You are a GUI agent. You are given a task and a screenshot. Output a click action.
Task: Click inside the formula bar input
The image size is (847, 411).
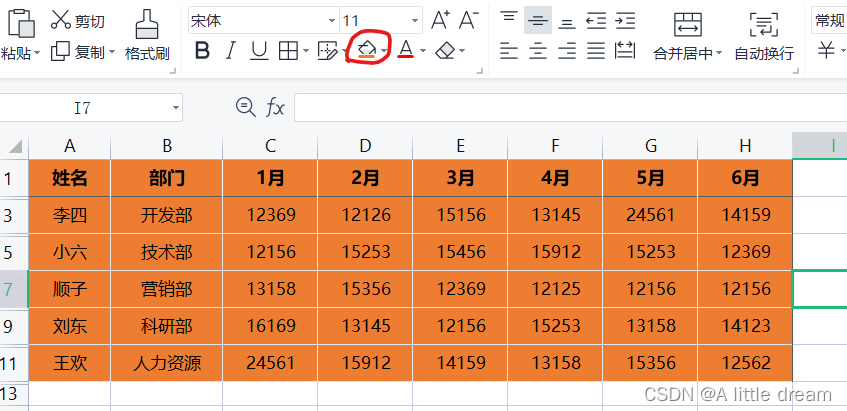[570, 107]
